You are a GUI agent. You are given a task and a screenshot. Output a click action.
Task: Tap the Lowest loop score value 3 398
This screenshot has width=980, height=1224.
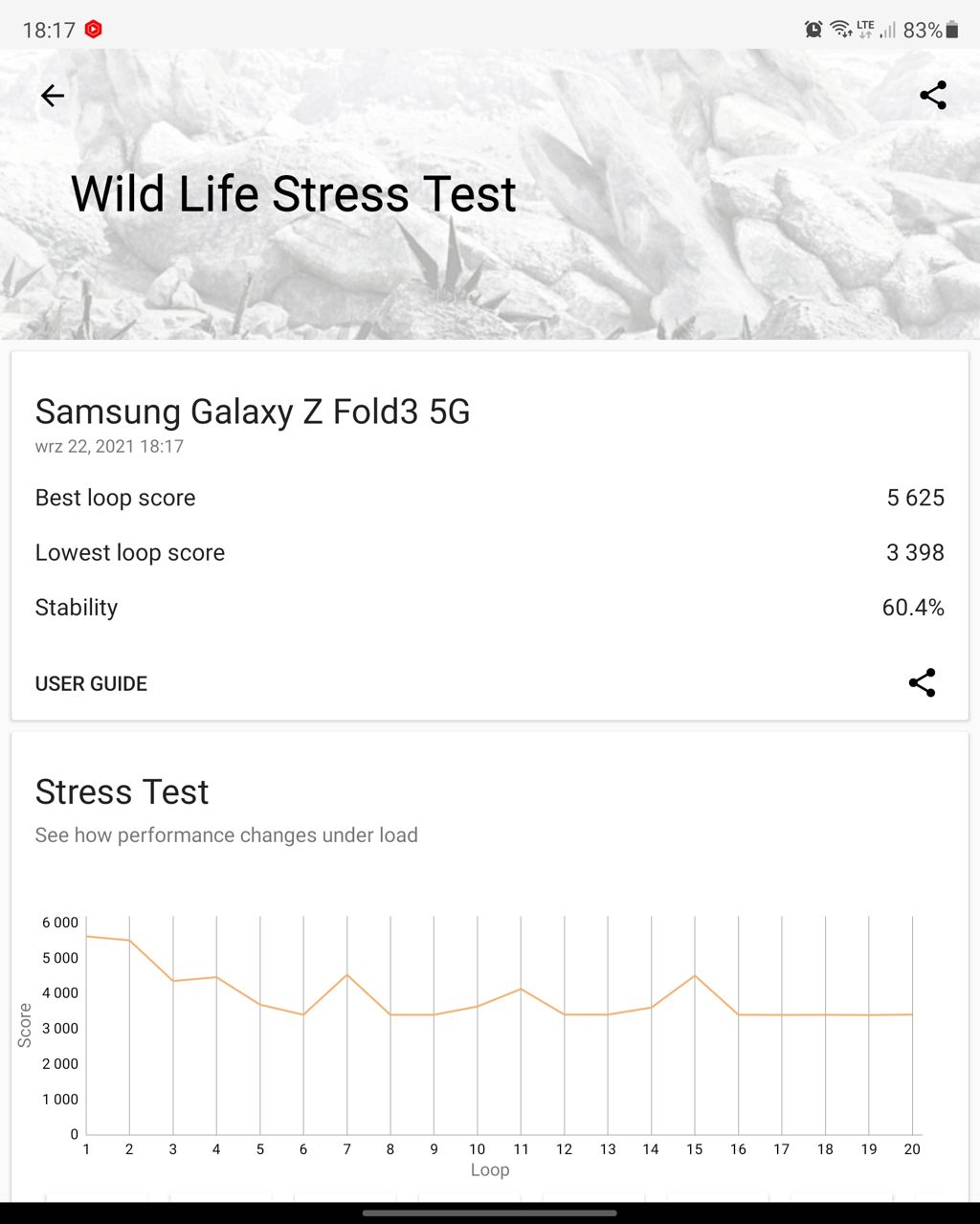pos(915,552)
